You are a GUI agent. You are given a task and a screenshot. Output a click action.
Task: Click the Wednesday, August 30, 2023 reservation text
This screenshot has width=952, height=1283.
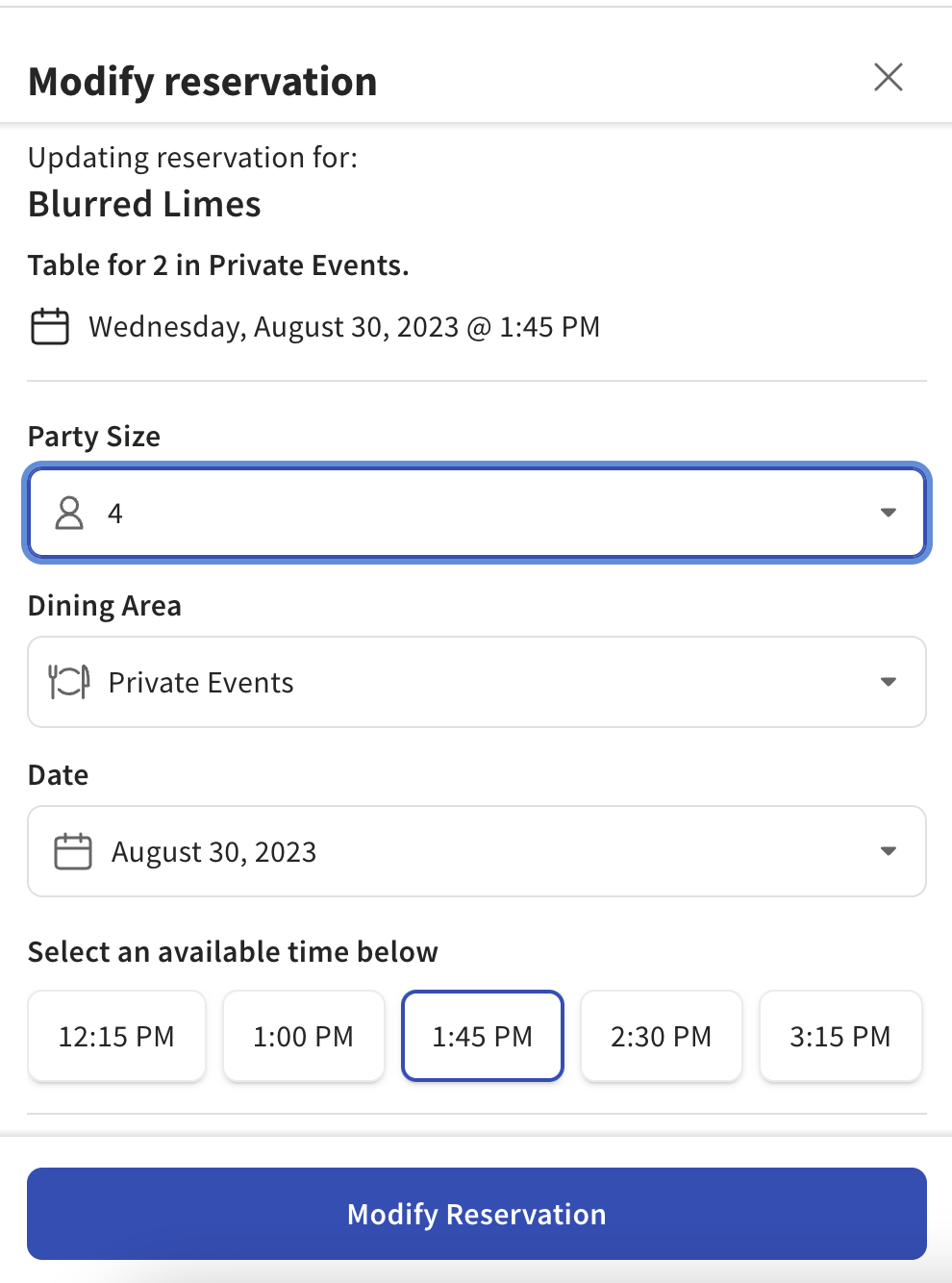click(x=344, y=327)
